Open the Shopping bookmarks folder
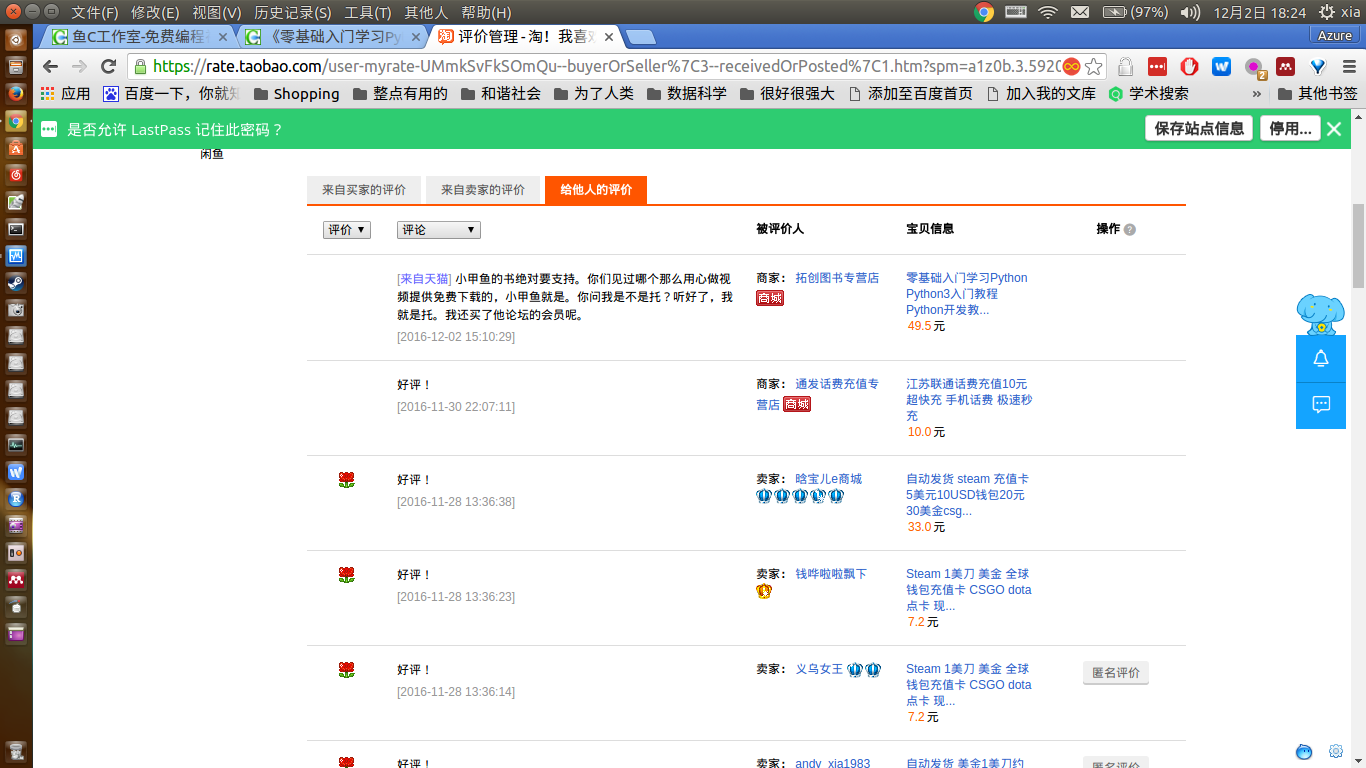 coord(296,93)
